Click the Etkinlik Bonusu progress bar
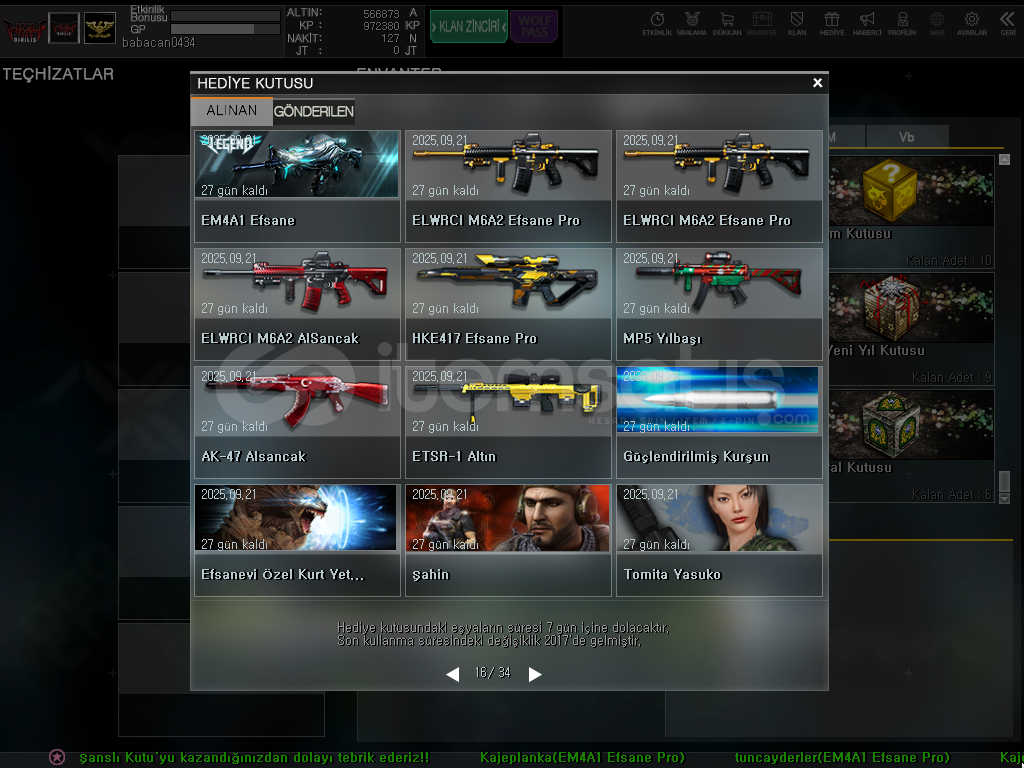Viewport: 1024px width, 768px height. pos(225,16)
